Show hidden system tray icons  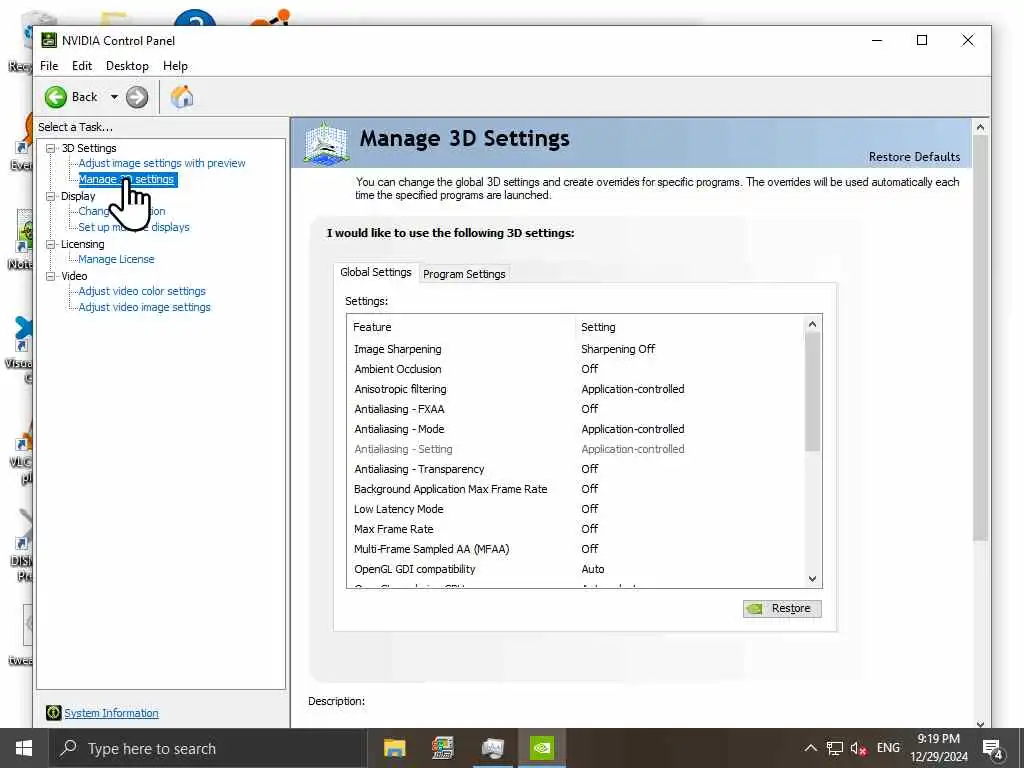[810, 748]
